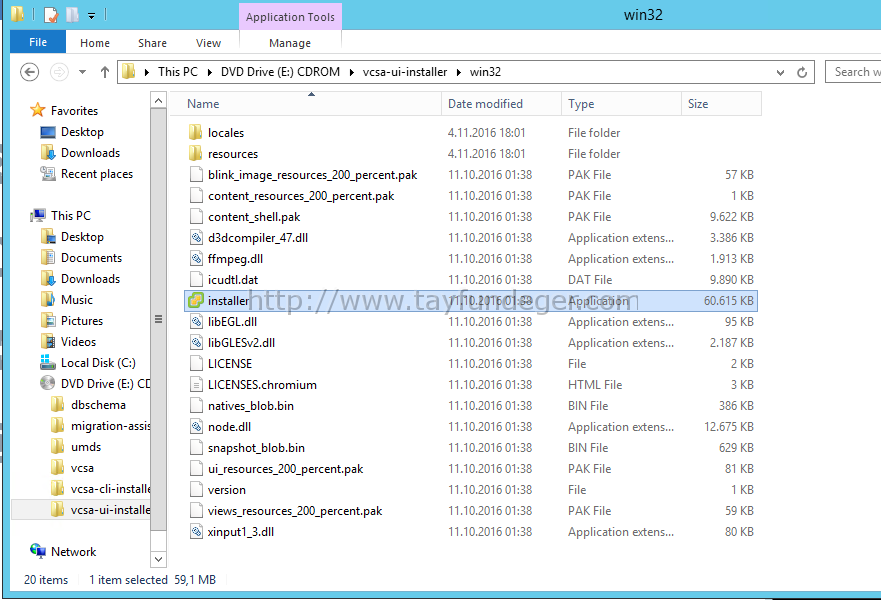Switch to the Share ribbon tab
The height and width of the screenshot is (600, 881).
click(152, 43)
